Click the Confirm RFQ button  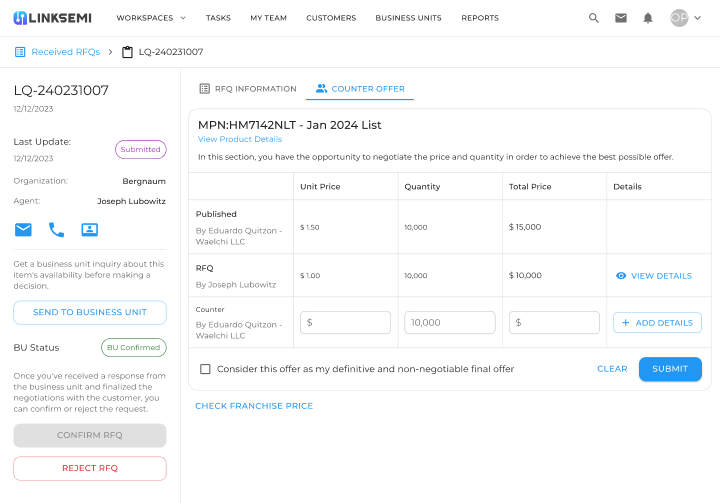(x=90, y=435)
